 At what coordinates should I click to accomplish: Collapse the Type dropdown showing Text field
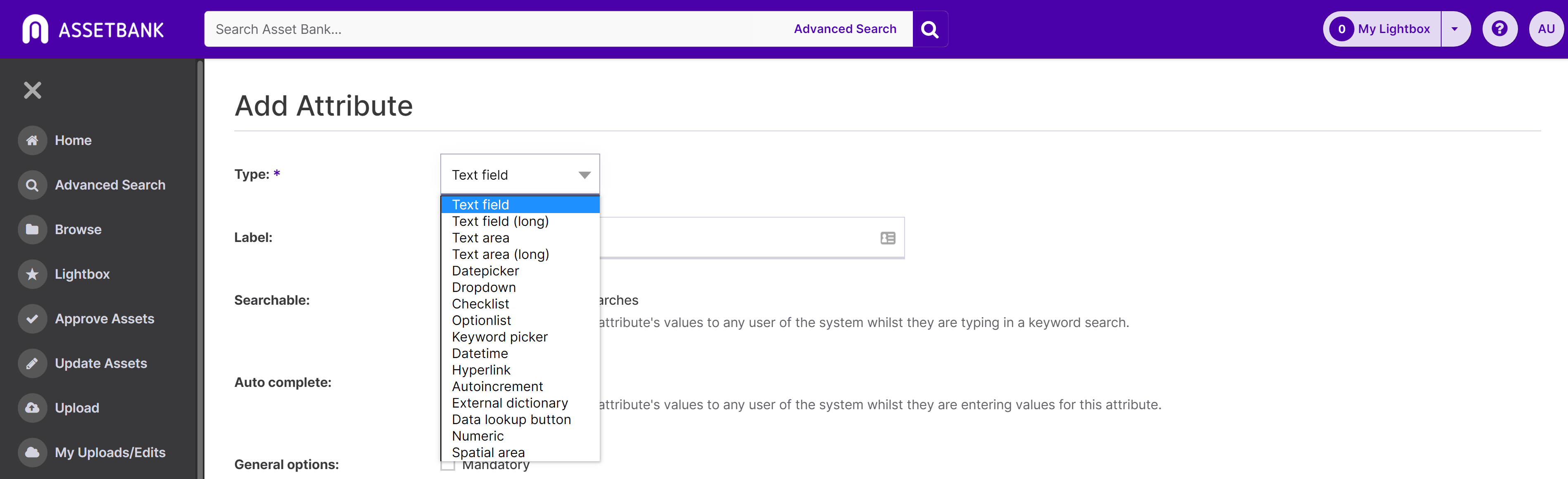[x=520, y=175]
